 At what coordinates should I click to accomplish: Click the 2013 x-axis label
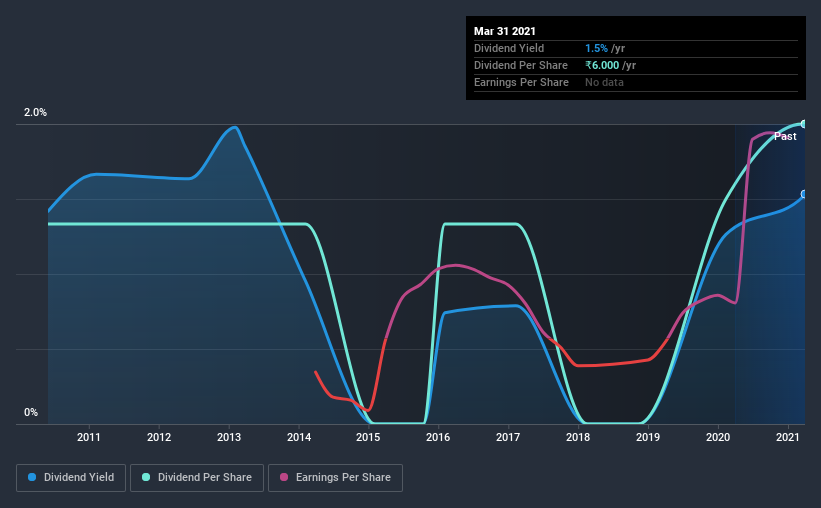229,437
